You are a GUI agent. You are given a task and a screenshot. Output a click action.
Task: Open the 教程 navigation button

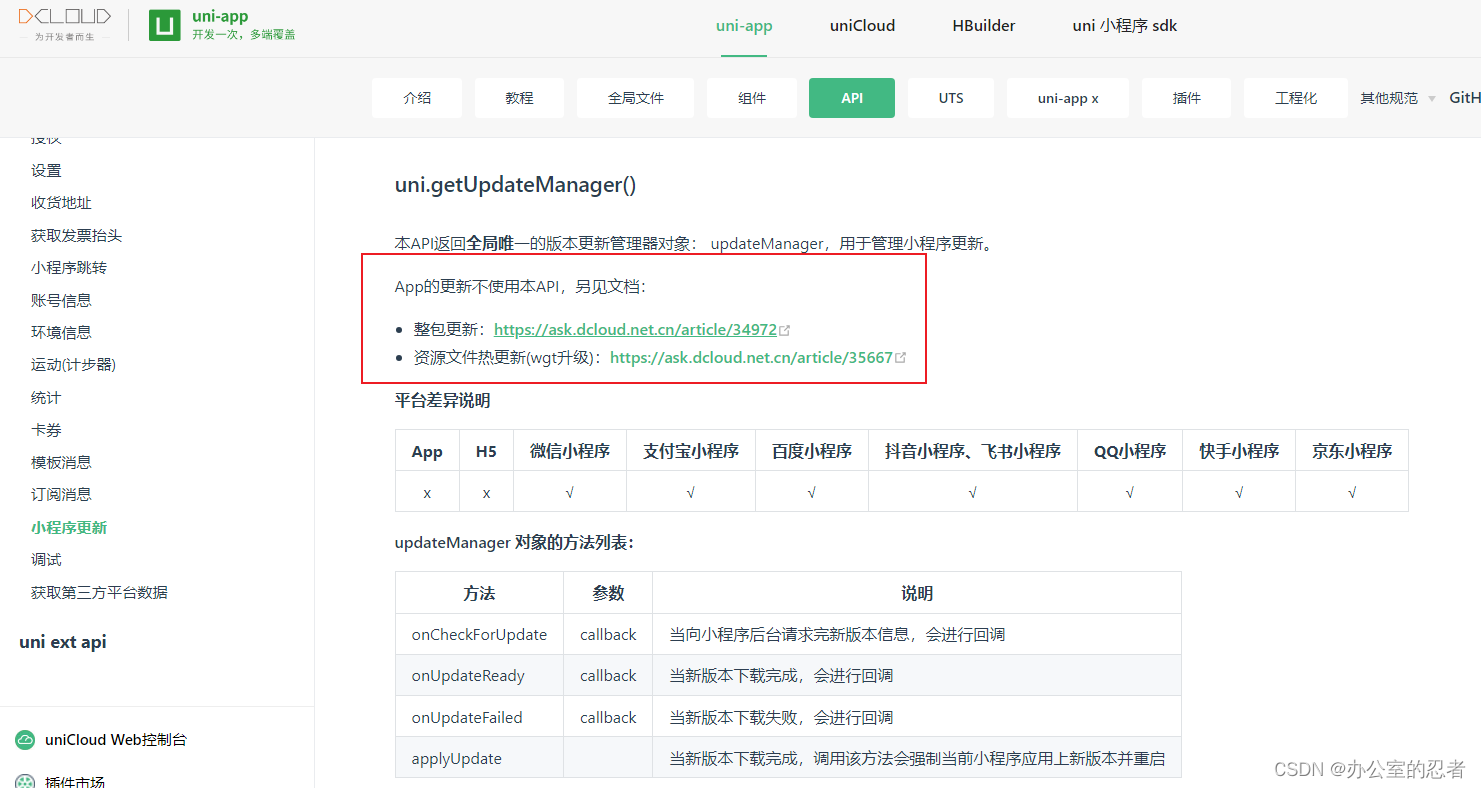point(519,98)
